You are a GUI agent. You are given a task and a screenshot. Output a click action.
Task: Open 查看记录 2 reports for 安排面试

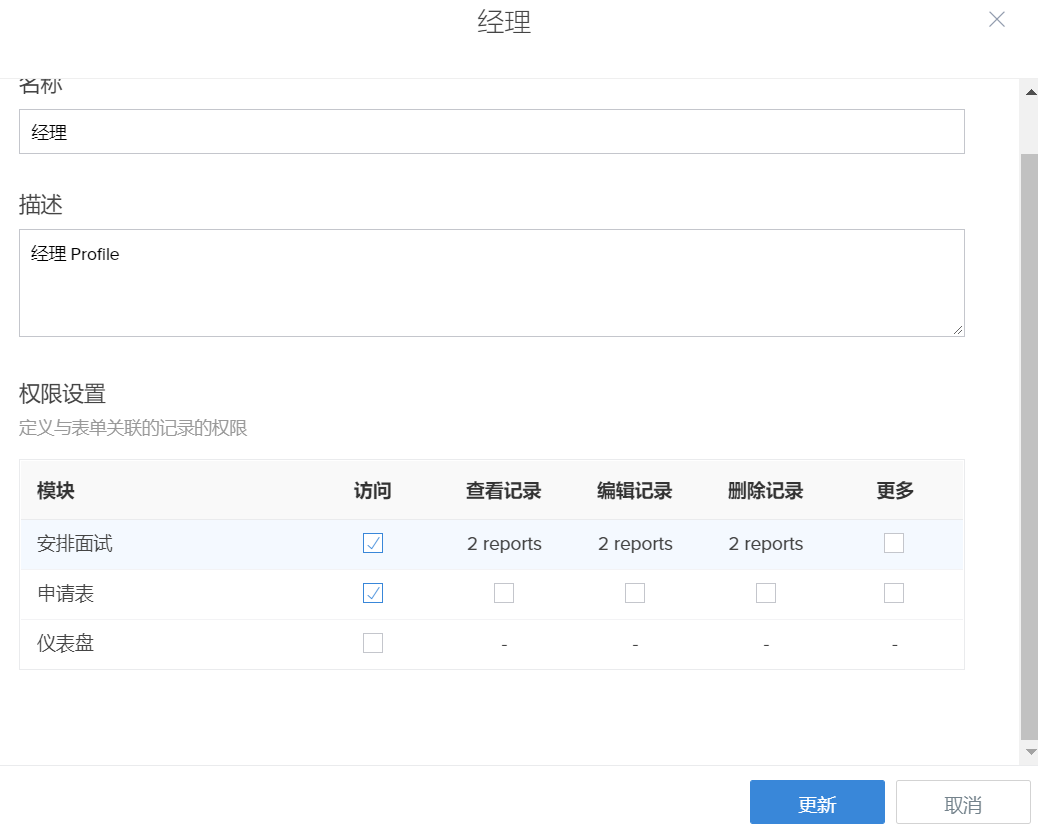504,544
